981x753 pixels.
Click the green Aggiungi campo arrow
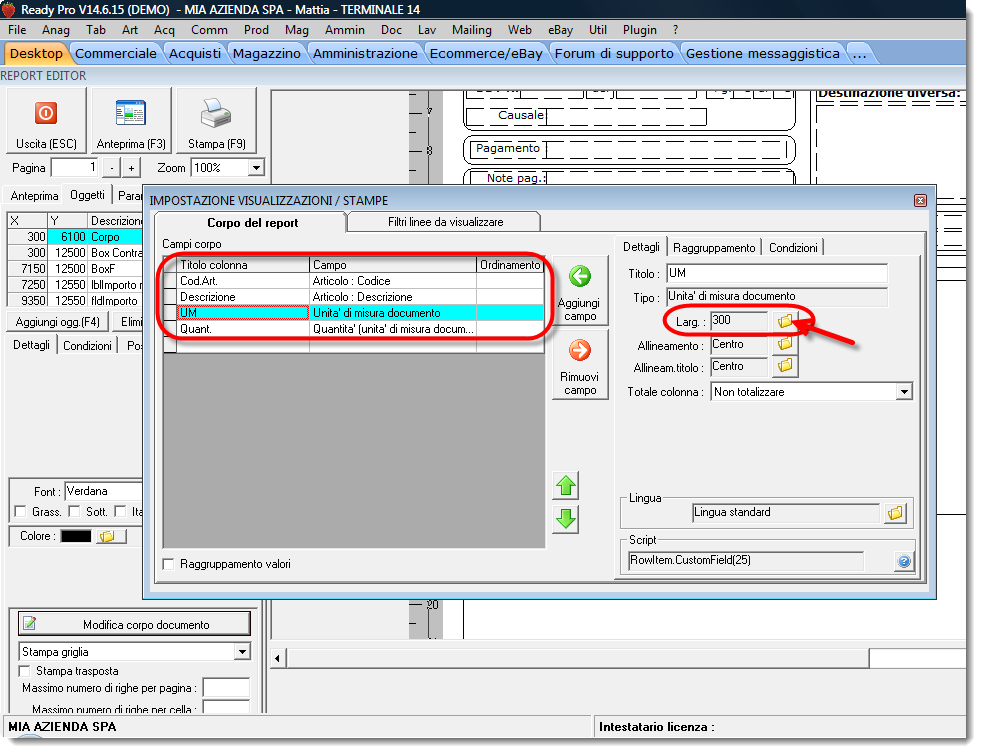580,276
